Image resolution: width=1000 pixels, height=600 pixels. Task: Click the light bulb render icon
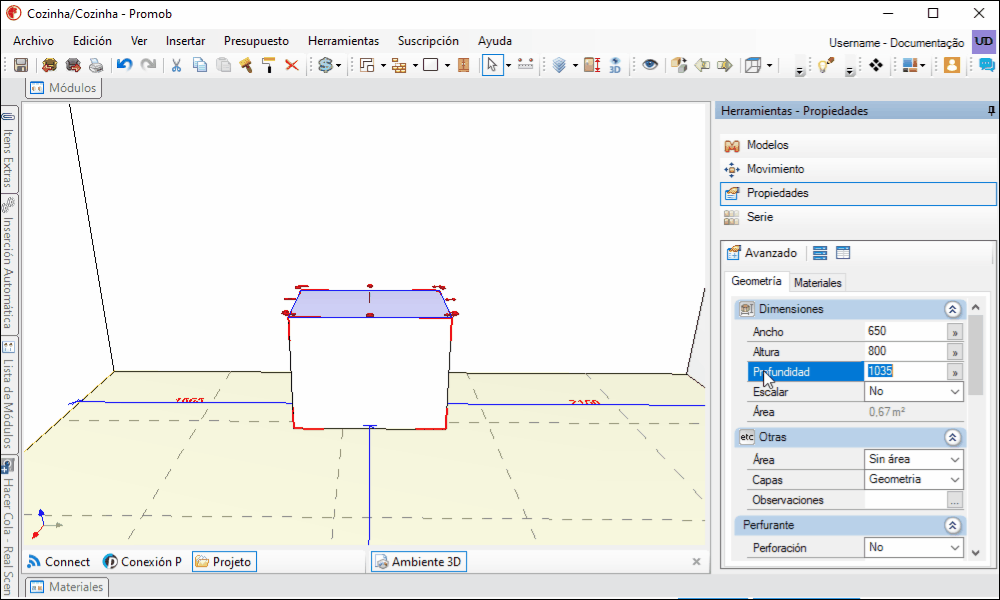[x=826, y=65]
